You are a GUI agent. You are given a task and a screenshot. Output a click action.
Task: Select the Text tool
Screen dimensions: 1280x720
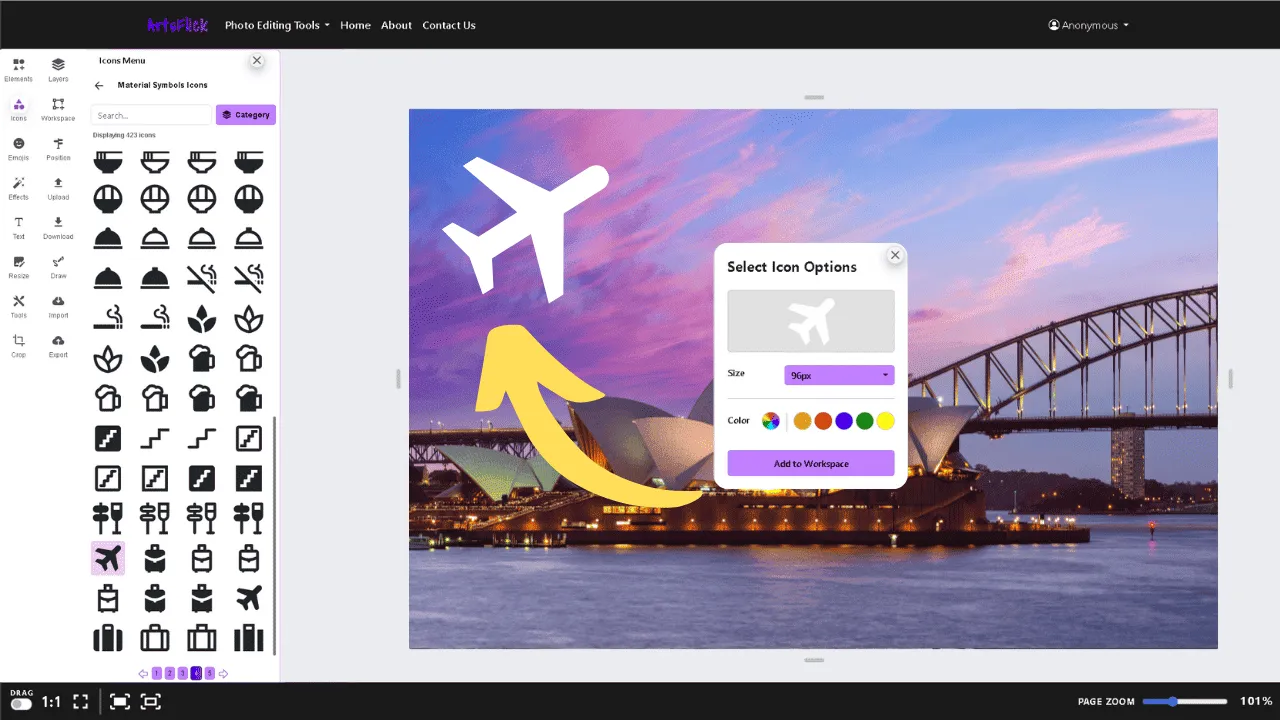pos(18,228)
